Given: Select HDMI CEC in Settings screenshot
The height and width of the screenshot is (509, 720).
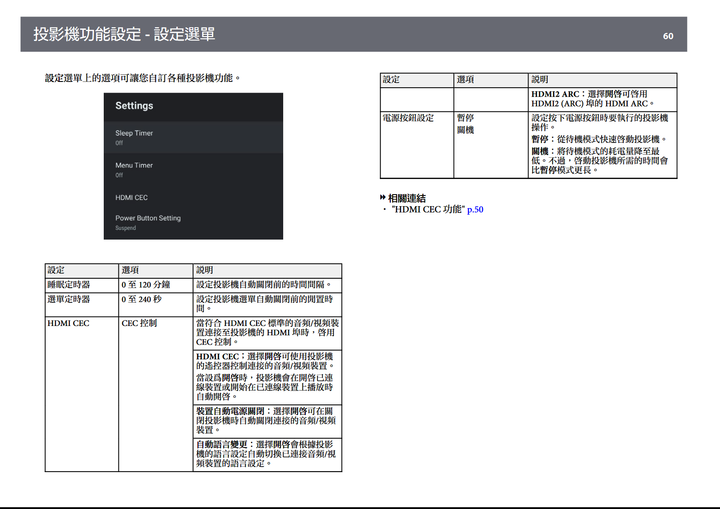Looking at the screenshot, I should [x=193, y=198].
